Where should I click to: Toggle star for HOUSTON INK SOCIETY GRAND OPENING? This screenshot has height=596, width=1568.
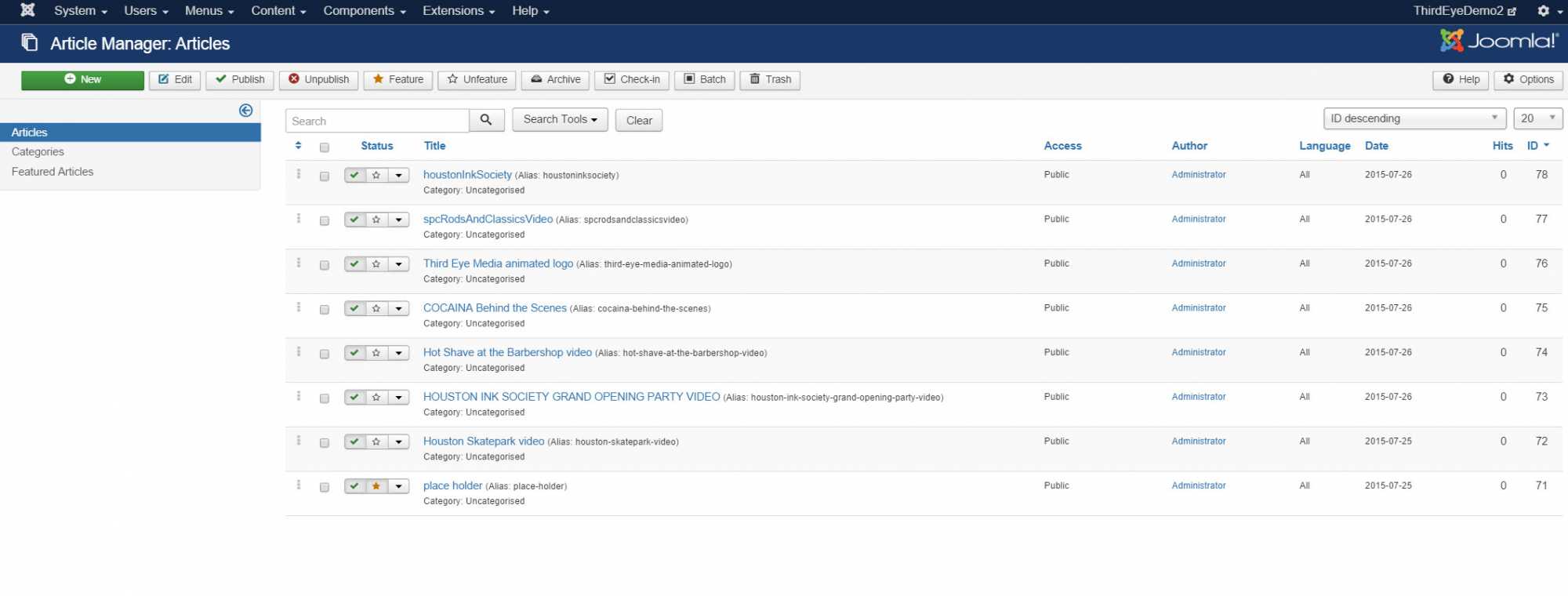(x=376, y=398)
